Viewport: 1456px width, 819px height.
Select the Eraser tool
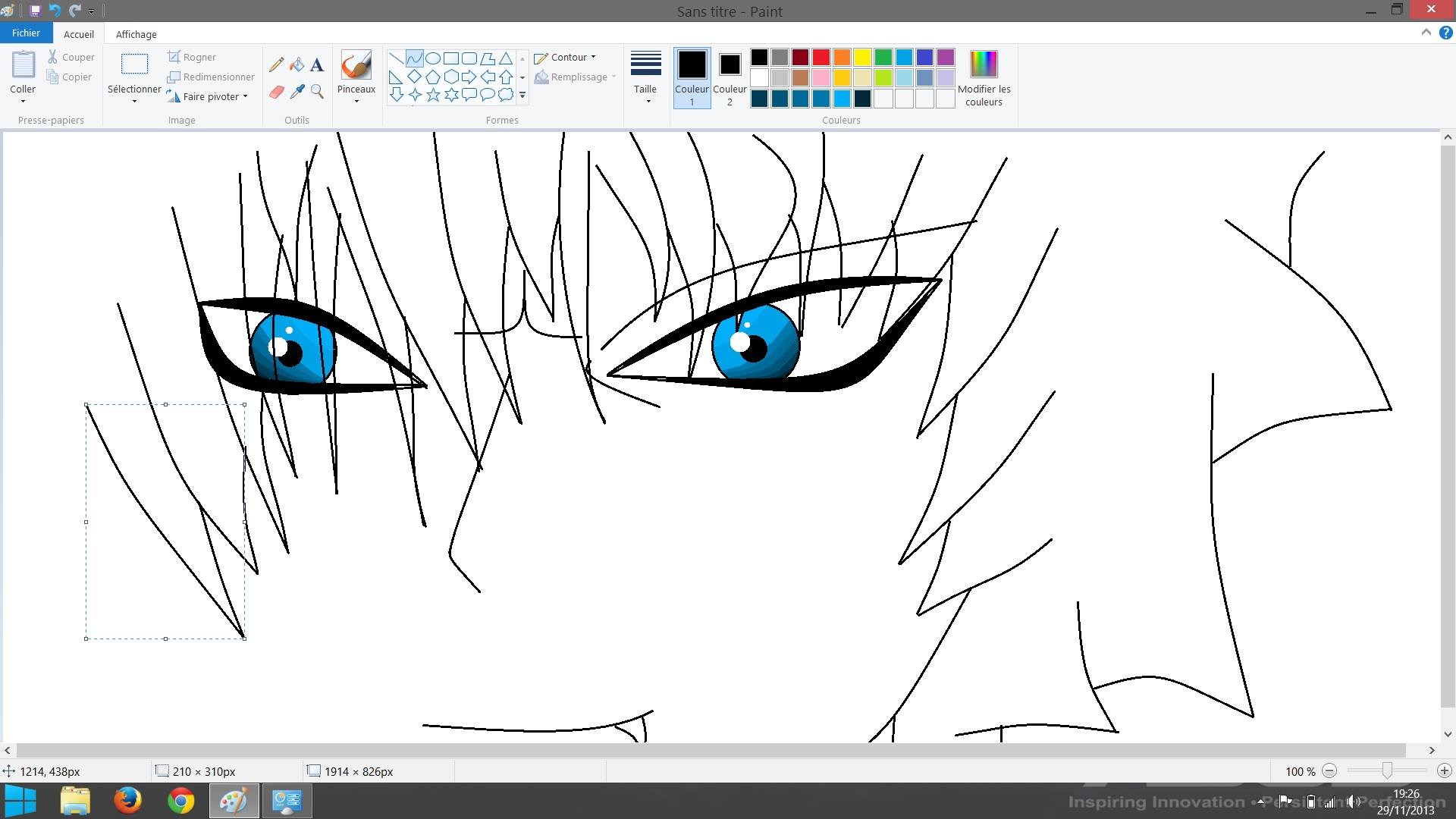tap(276, 92)
